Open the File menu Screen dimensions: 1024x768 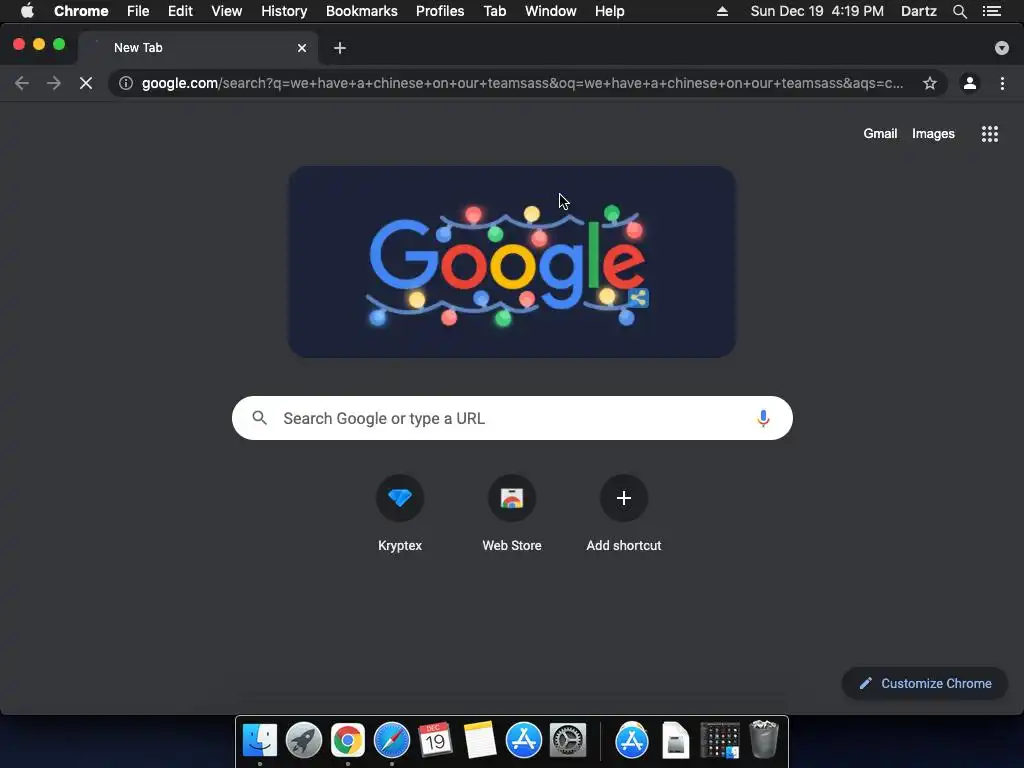click(138, 11)
